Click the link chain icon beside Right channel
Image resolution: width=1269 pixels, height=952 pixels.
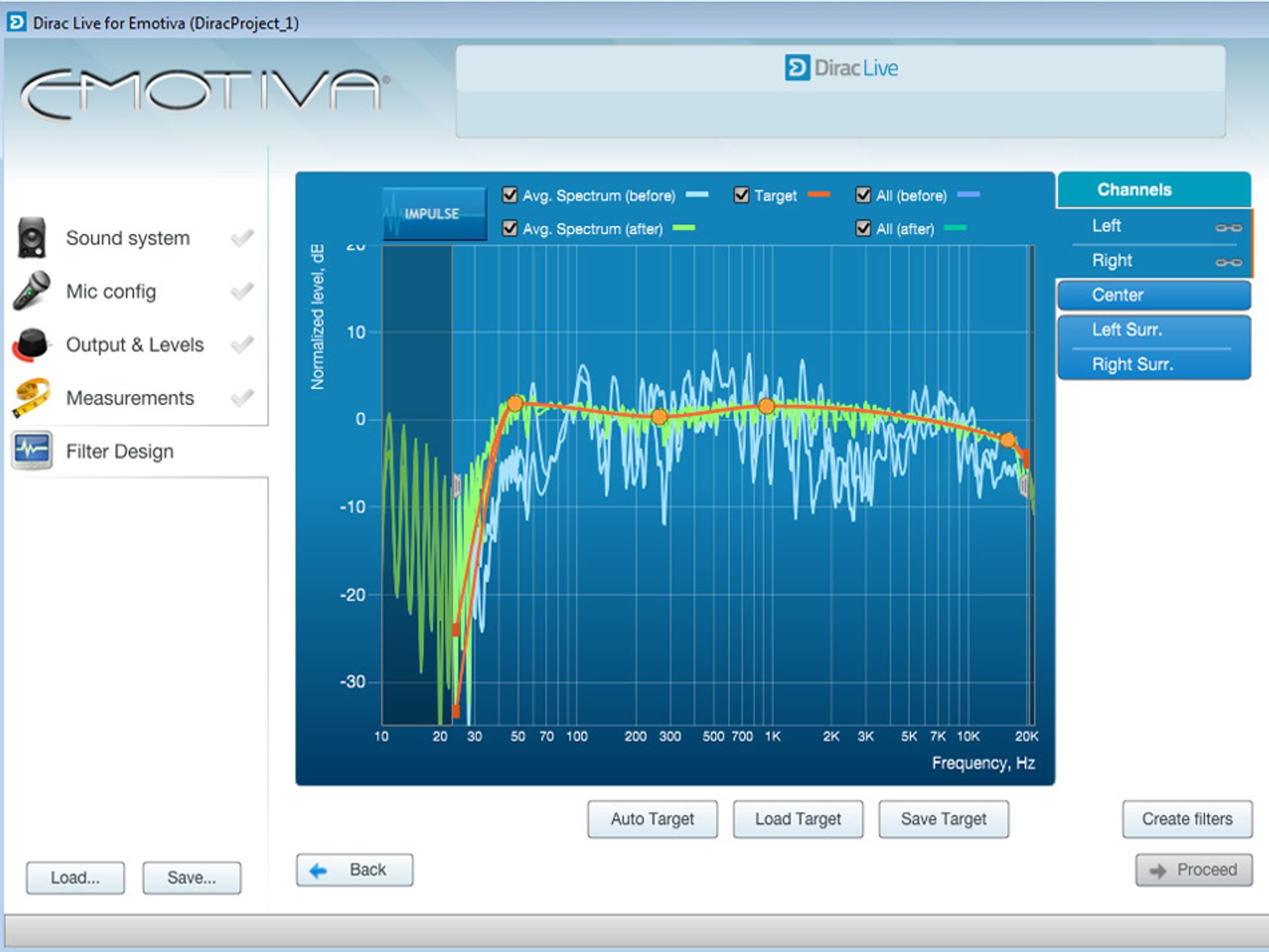[1228, 262]
